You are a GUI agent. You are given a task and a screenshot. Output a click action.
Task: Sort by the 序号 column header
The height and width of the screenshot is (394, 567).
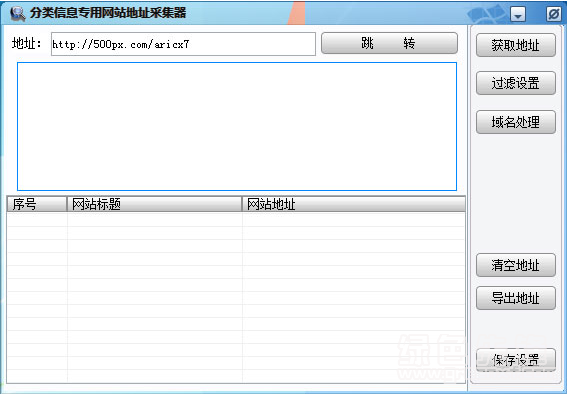37,204
